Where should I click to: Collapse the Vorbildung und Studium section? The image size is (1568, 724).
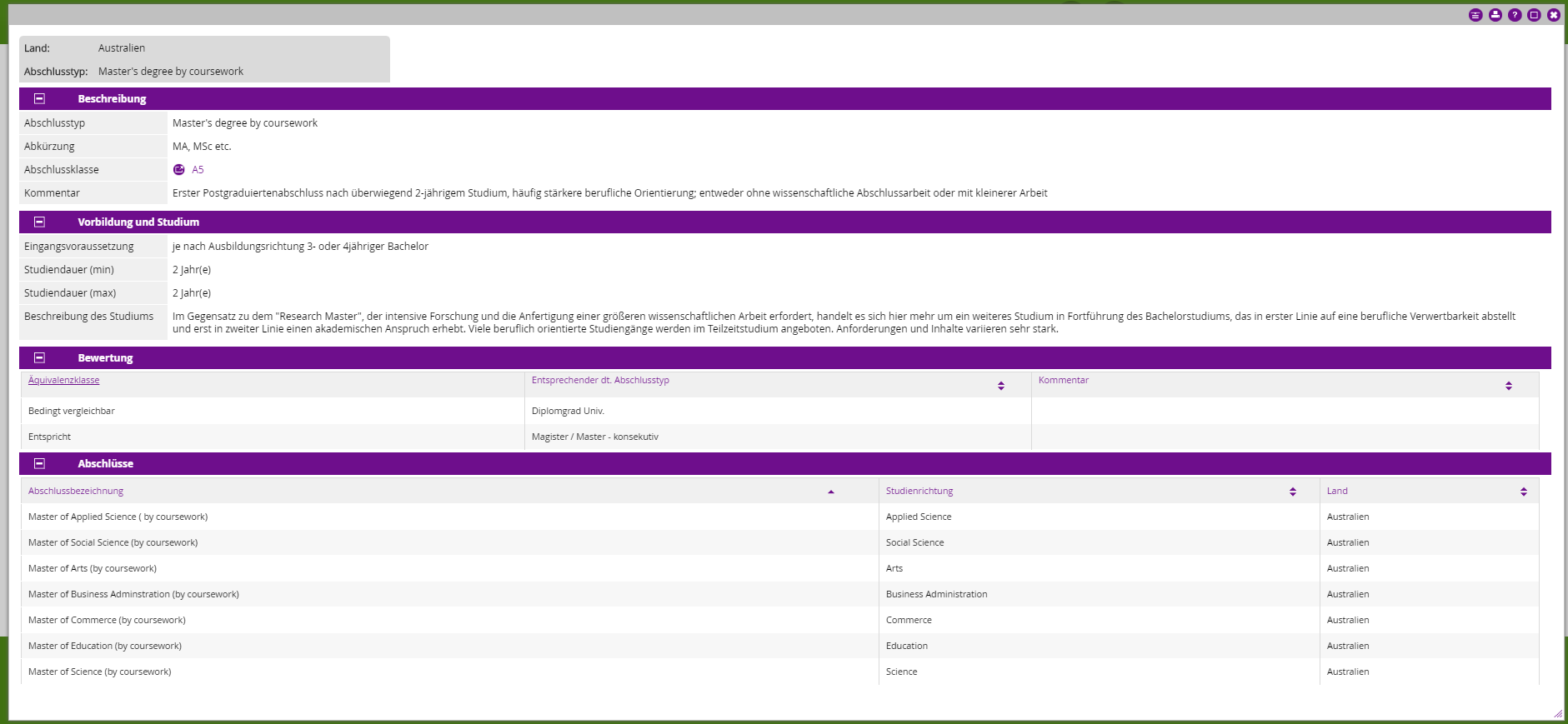pyautogui.click(x=39, y=222)
